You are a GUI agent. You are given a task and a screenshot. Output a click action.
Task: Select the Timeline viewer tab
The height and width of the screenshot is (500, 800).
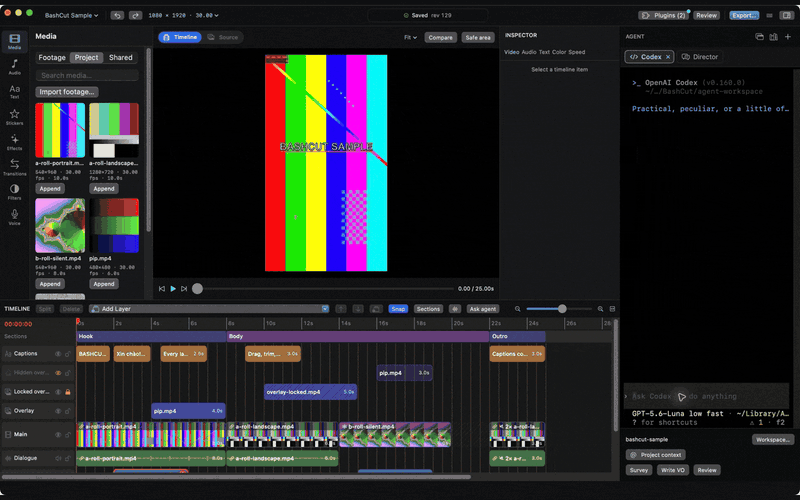tap(180, 37)
